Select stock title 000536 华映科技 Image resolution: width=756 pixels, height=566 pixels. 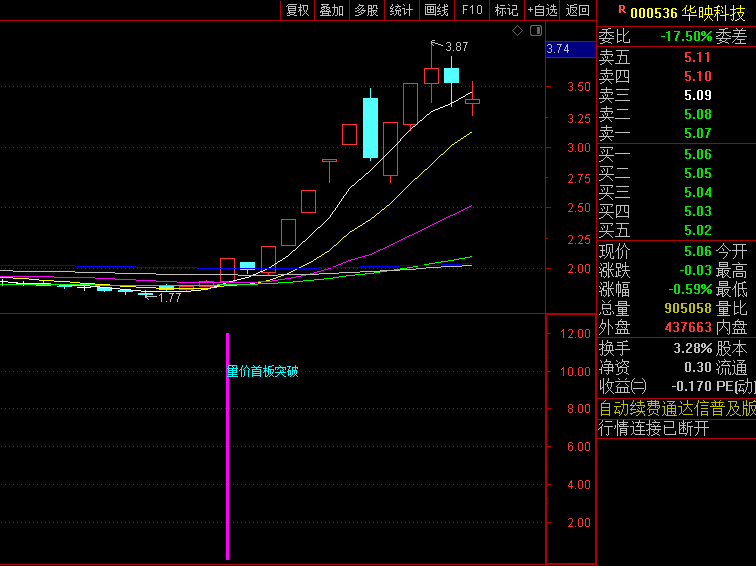[x=688, y=13]
